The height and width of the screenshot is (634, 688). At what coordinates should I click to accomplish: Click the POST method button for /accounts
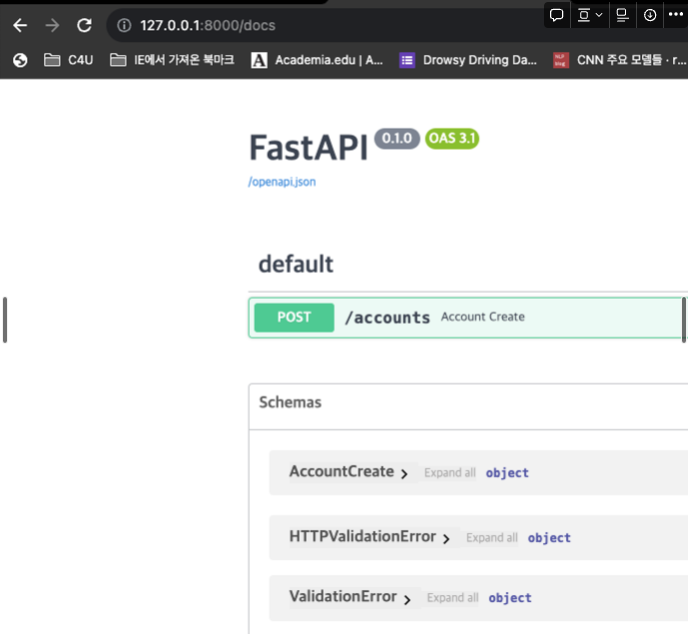(x=294, y=317)
